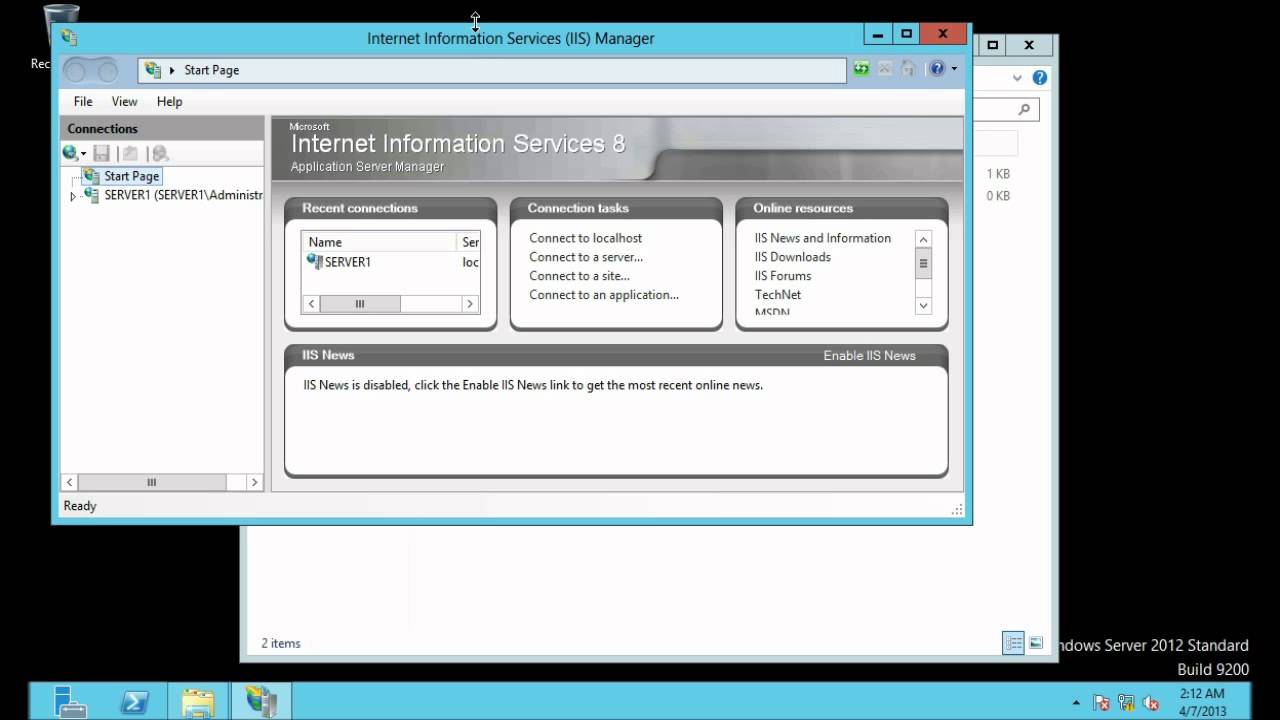Open IIS Downloads link
This screenshot has width=1280, height=720.
793,257
